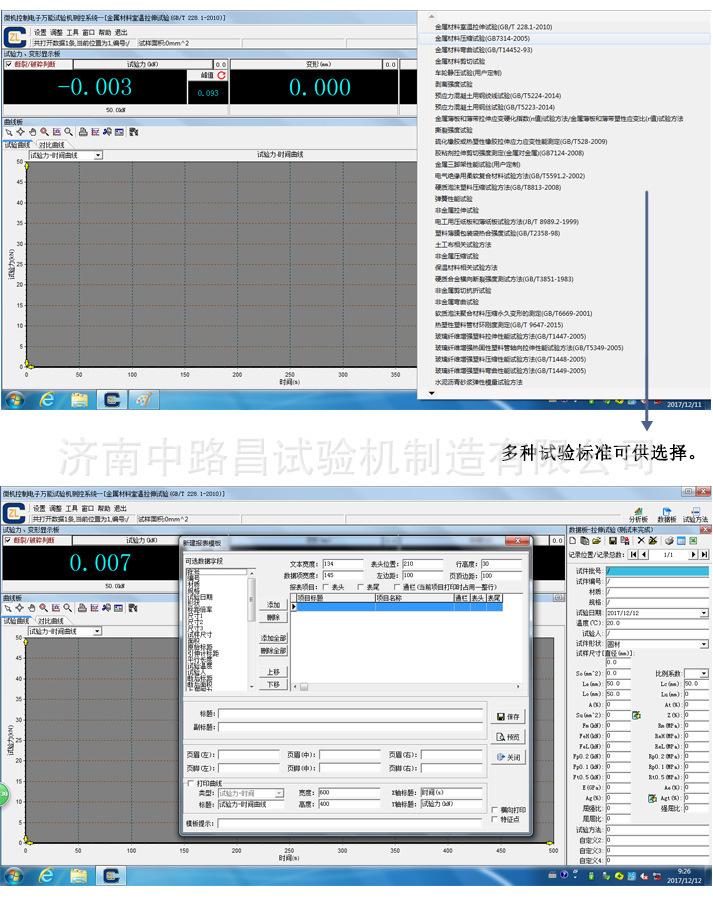Go to next record arrow beside 1/1
The width and height of the screenshot is (713, 899).
pyautogui.click(x=694, y=554)
